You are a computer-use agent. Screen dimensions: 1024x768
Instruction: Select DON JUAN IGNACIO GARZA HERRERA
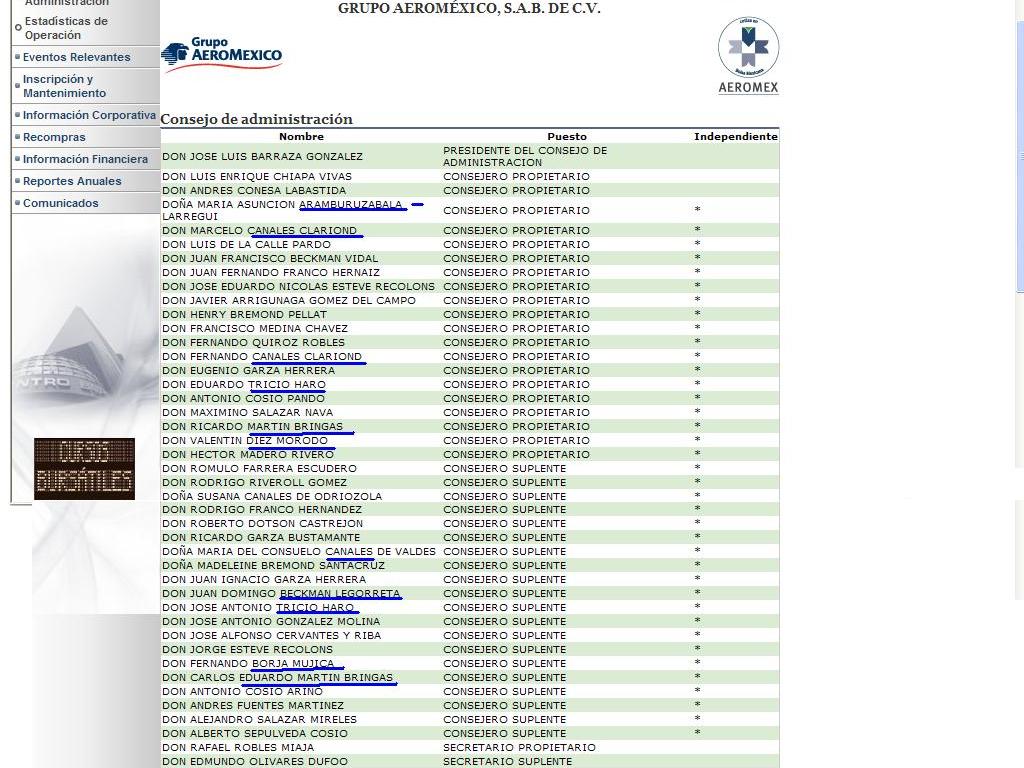point(264,580)
